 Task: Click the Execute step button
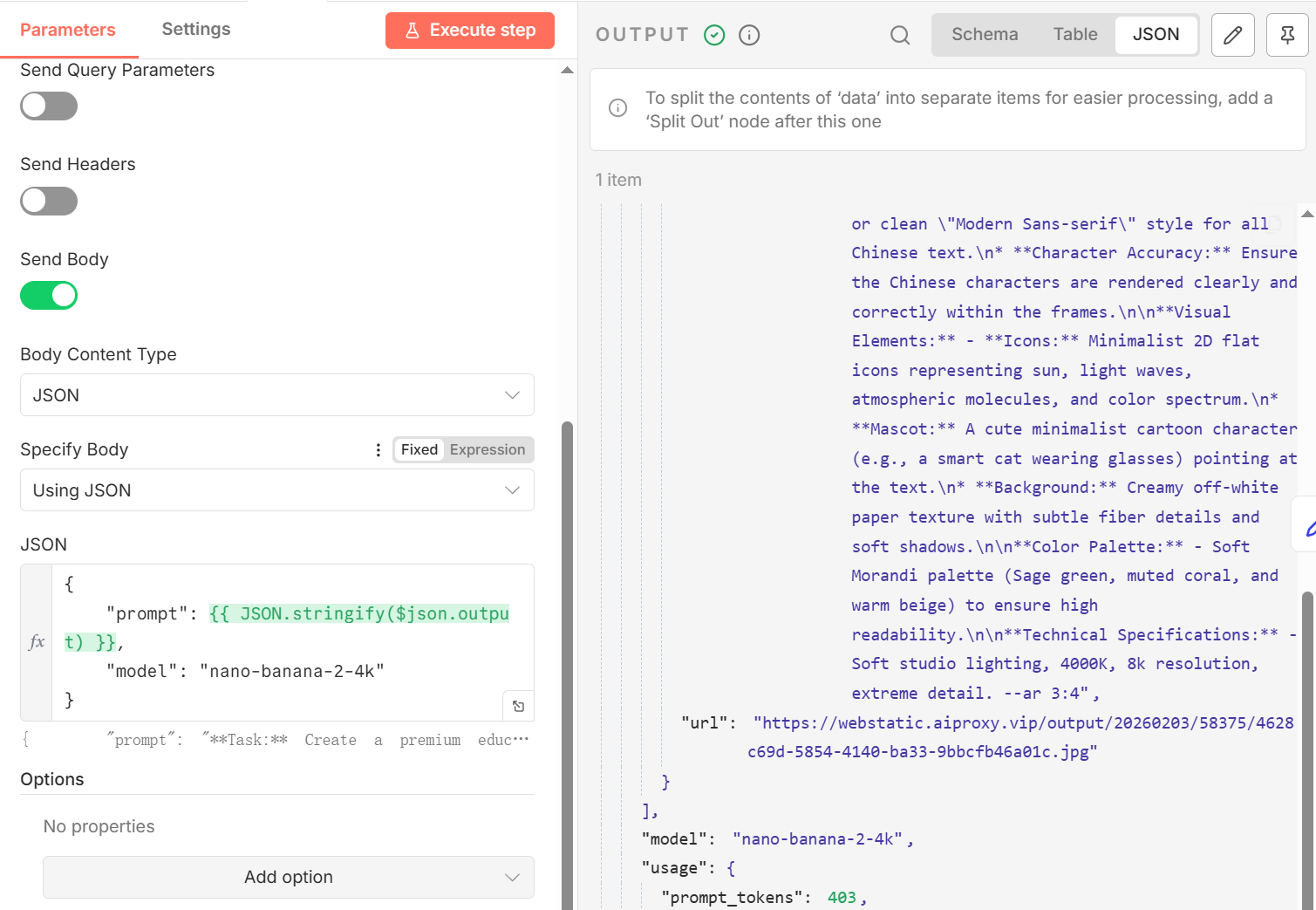click(x=470, y=31)
